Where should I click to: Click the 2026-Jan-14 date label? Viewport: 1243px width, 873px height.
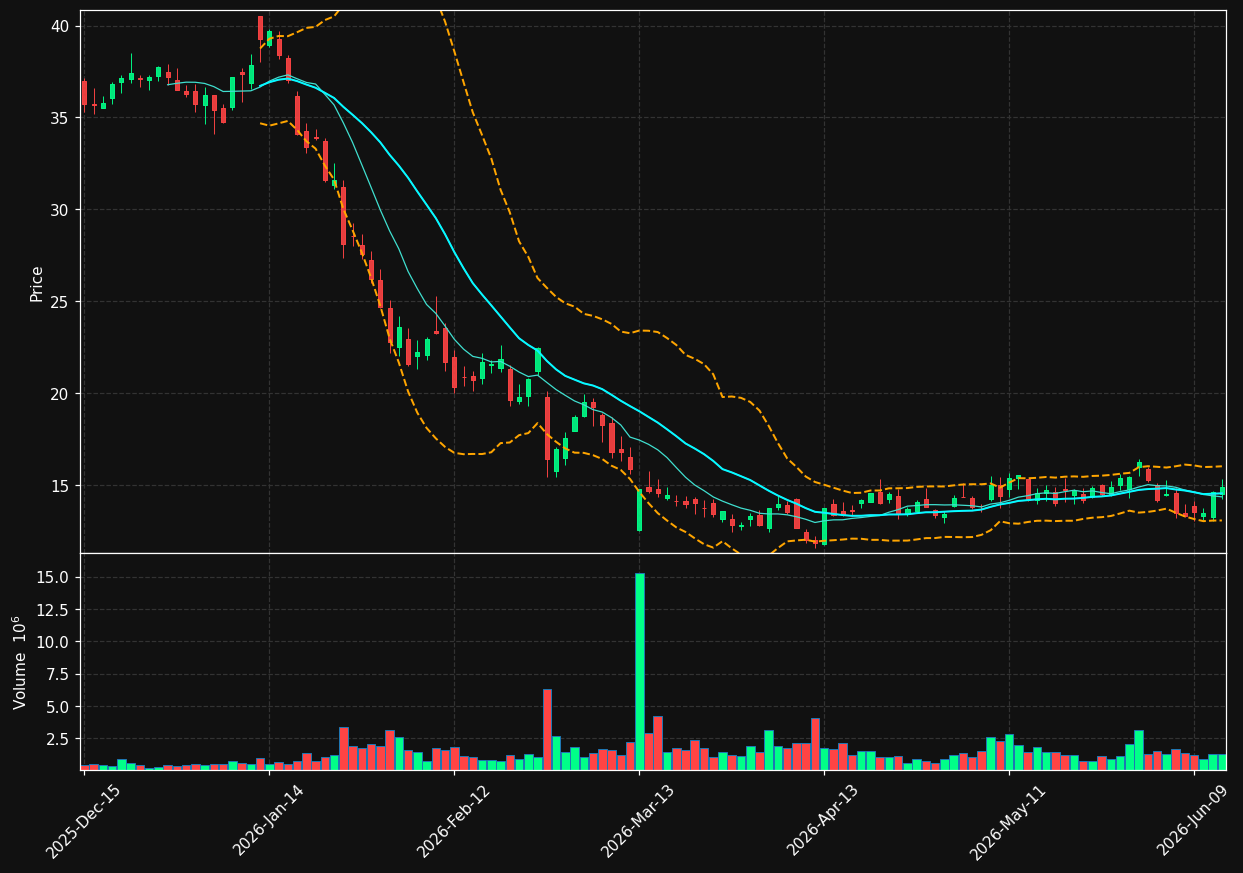[x=268, y=821]
